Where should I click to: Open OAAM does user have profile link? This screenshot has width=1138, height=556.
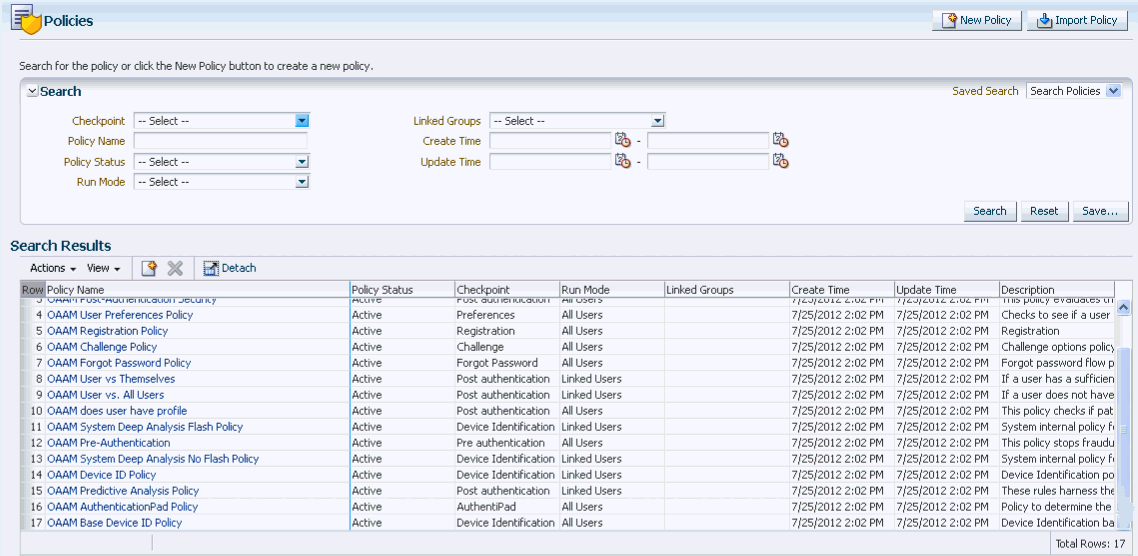point(117,411)
